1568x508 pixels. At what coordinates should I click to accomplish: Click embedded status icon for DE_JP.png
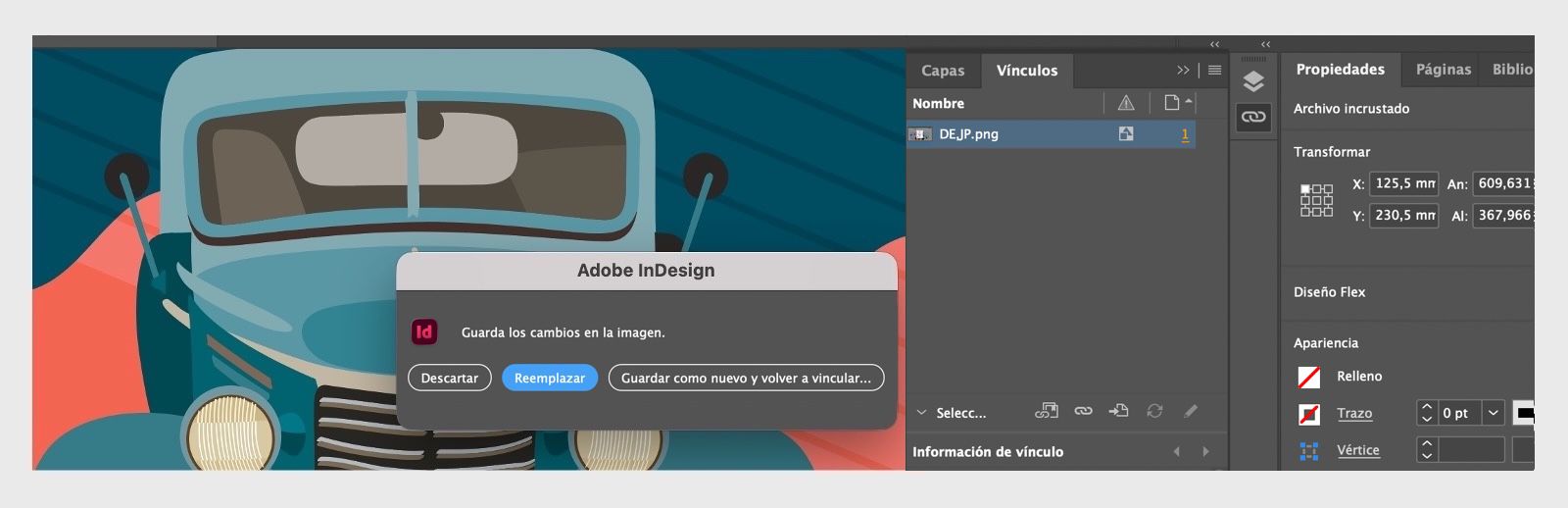1126,134
